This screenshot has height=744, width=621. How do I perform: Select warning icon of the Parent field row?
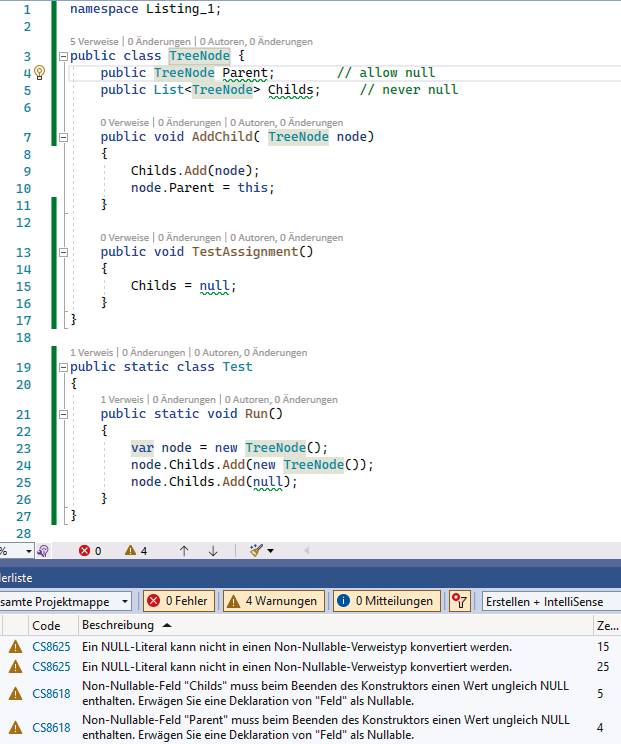pyautogui.click(x=16, y=727)
